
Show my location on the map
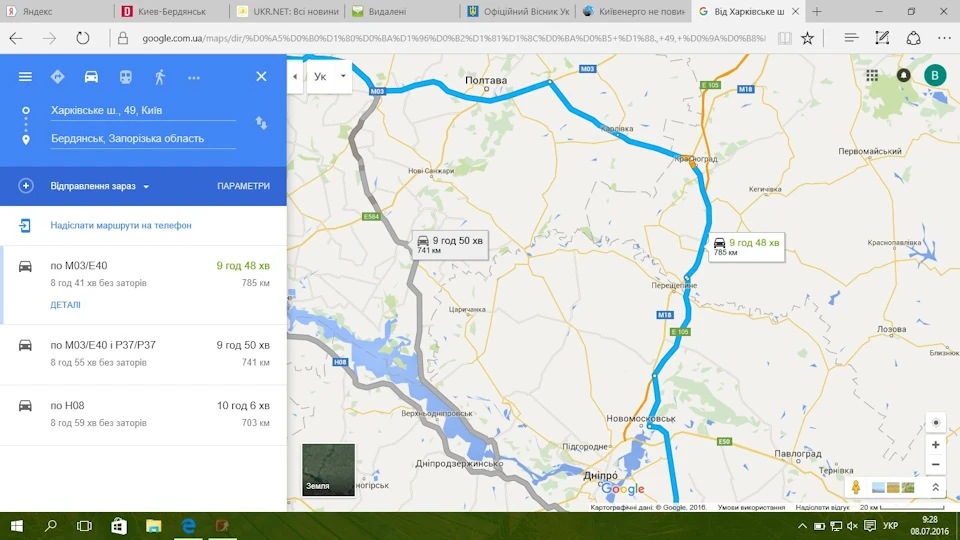(936, 422)
